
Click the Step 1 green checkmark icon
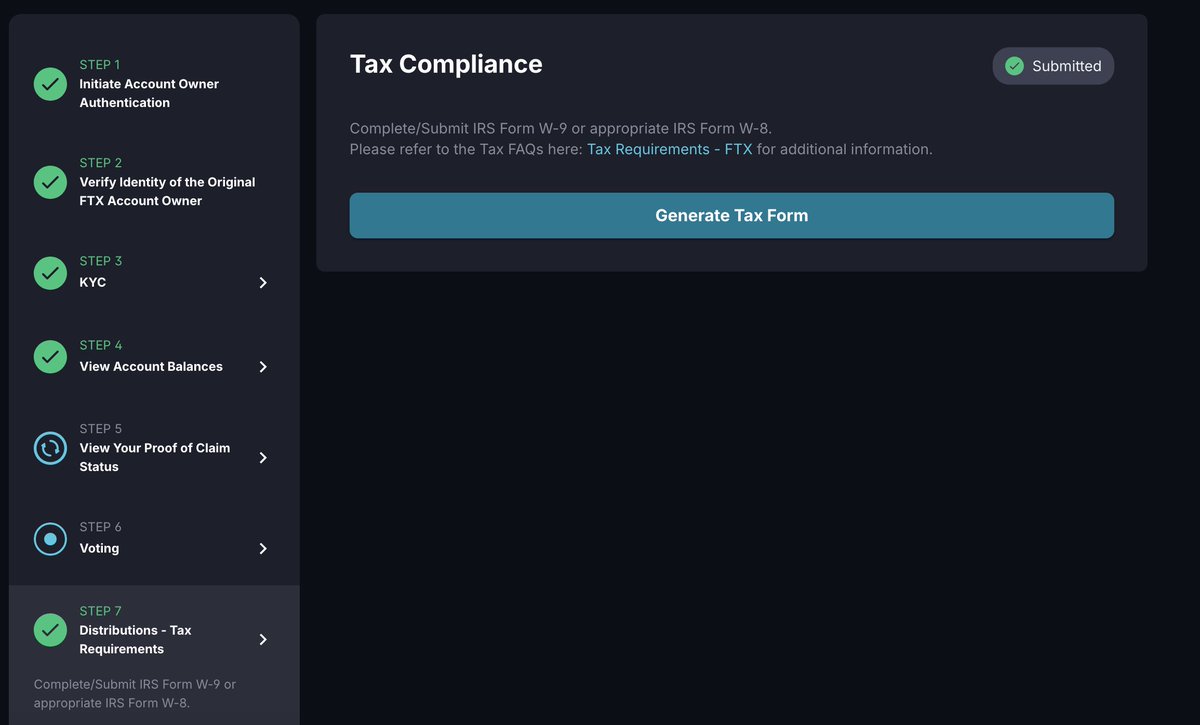point(50,84)
